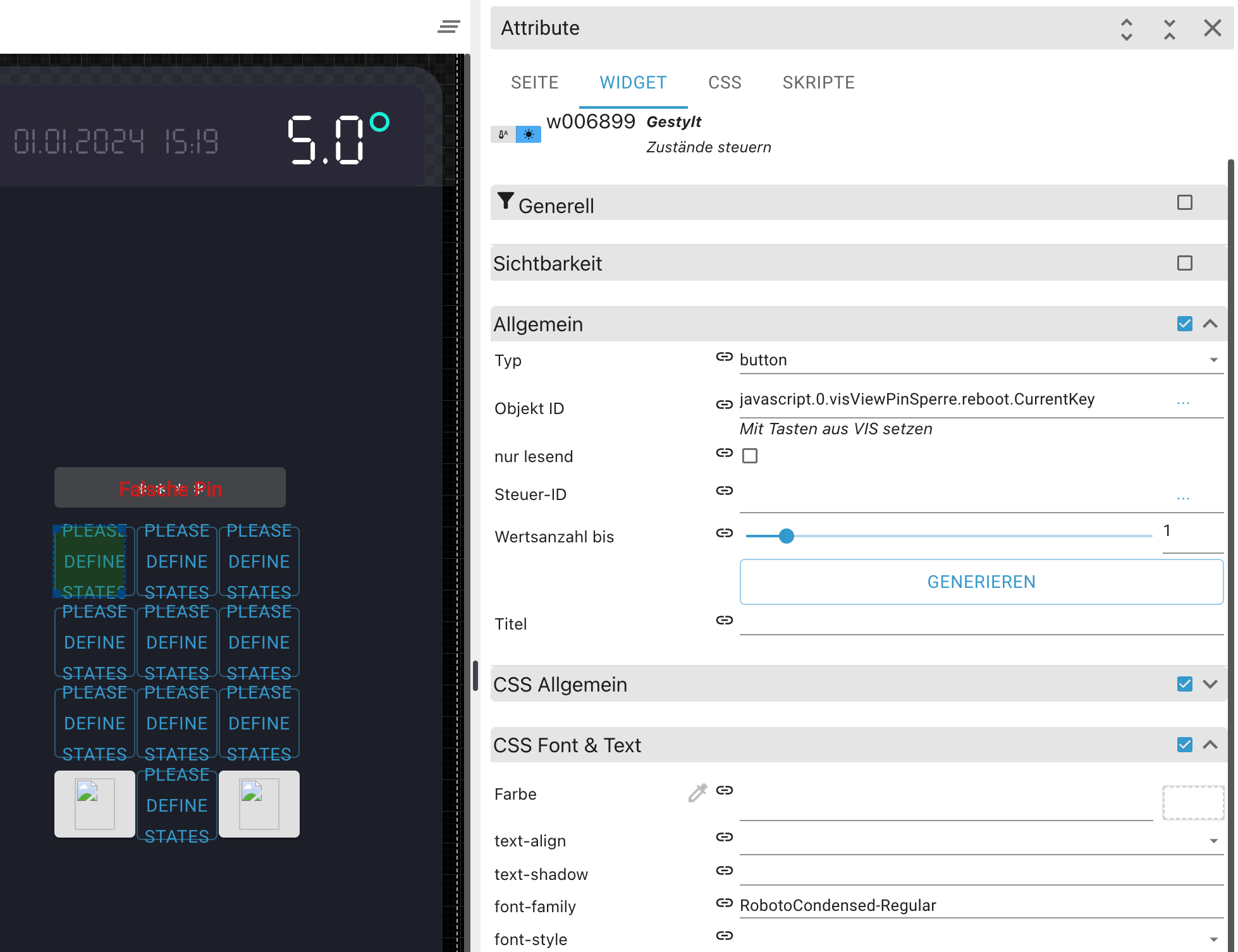
Task: Click the Wertsanzahl bis slider handle
Action: pos(787,536)
